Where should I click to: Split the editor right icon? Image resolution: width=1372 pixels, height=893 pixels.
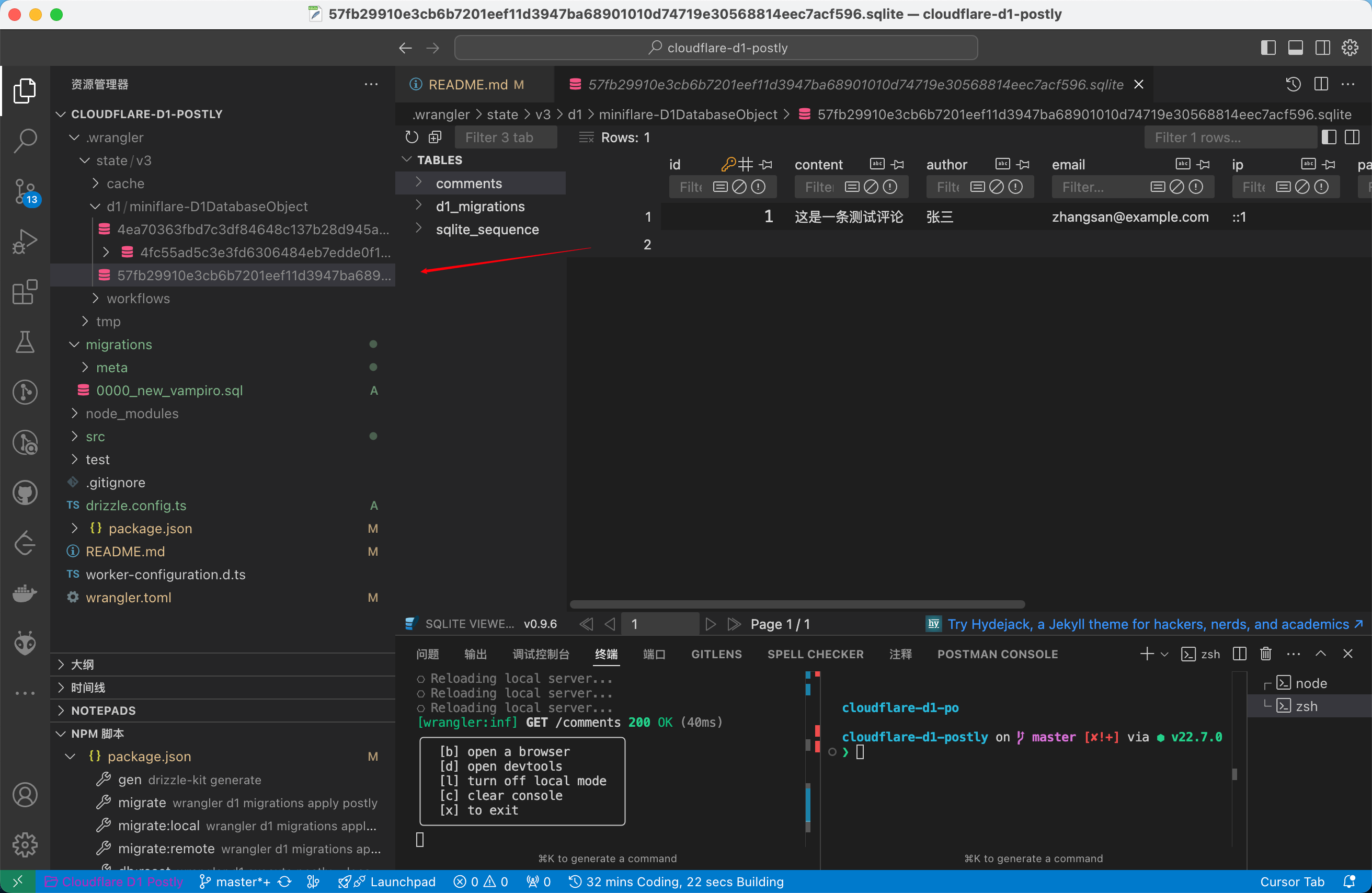pos(1321,84)
